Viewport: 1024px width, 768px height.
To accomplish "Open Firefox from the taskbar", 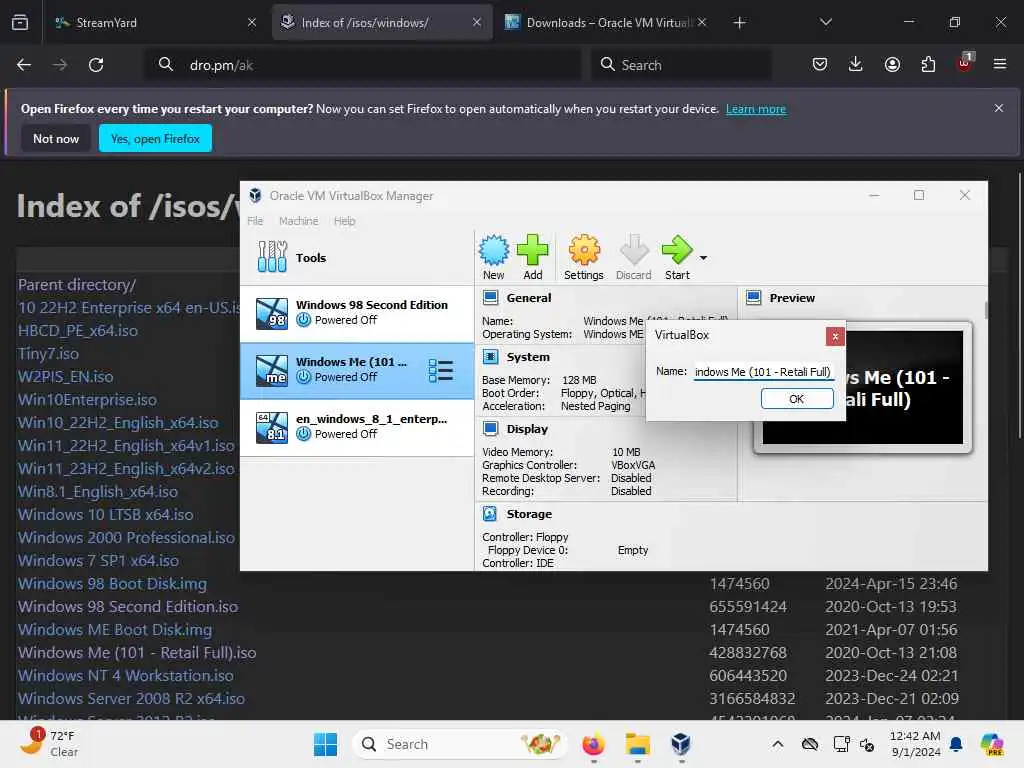I will [594, 744].
